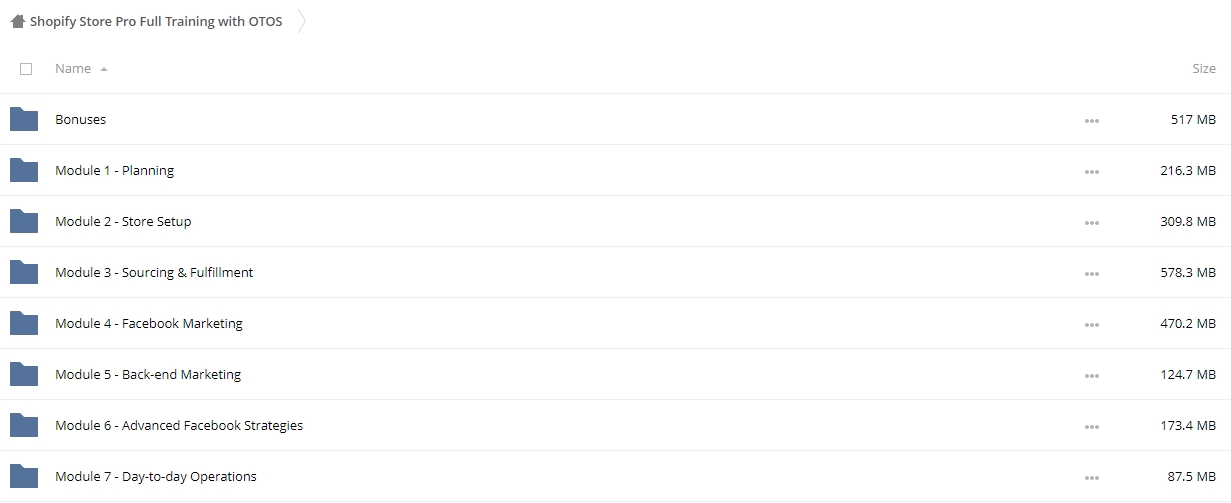Open the more options dots for Module 7 - Day-to-day Operations
Screen dimensions: 1231x503
tap(1091, 478)
